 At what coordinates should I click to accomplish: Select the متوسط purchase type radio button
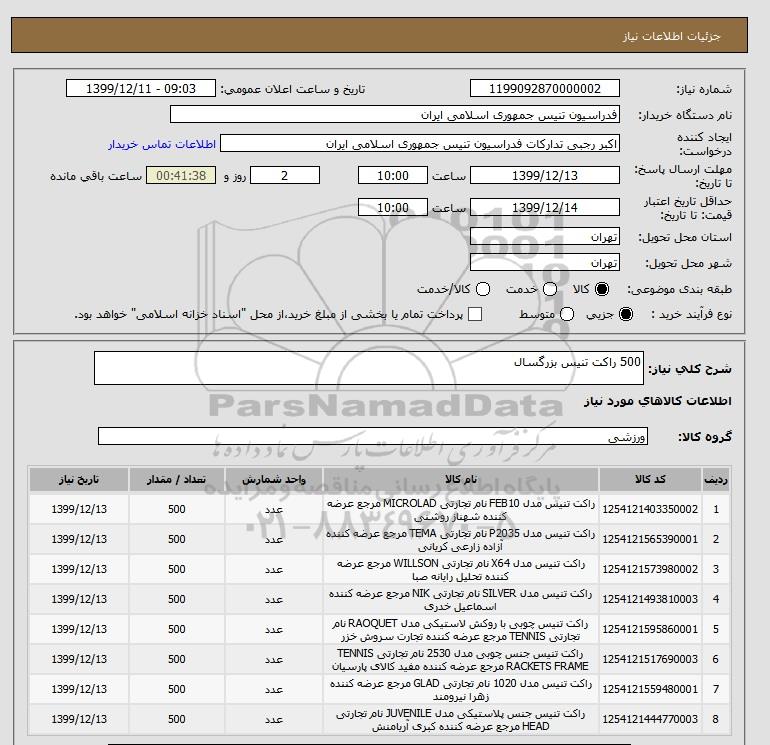click(567, 314)
